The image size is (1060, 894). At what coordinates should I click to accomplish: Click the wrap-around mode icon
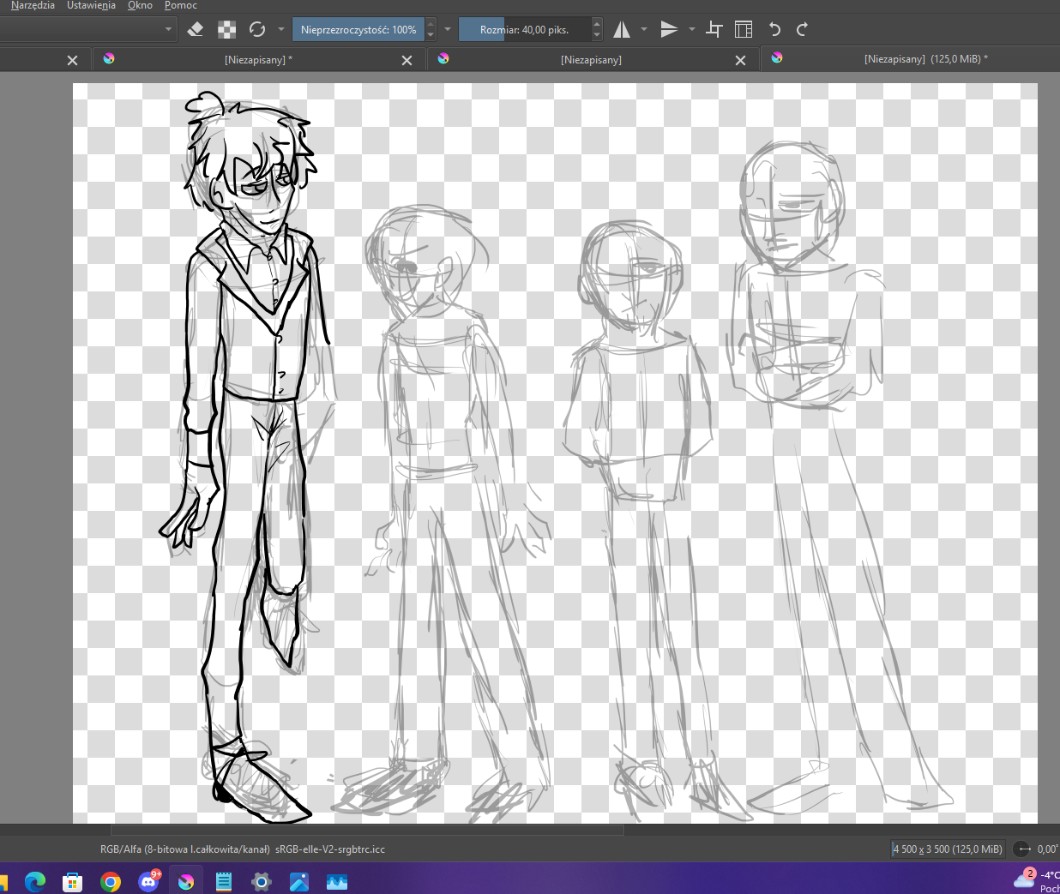(714, 30)
